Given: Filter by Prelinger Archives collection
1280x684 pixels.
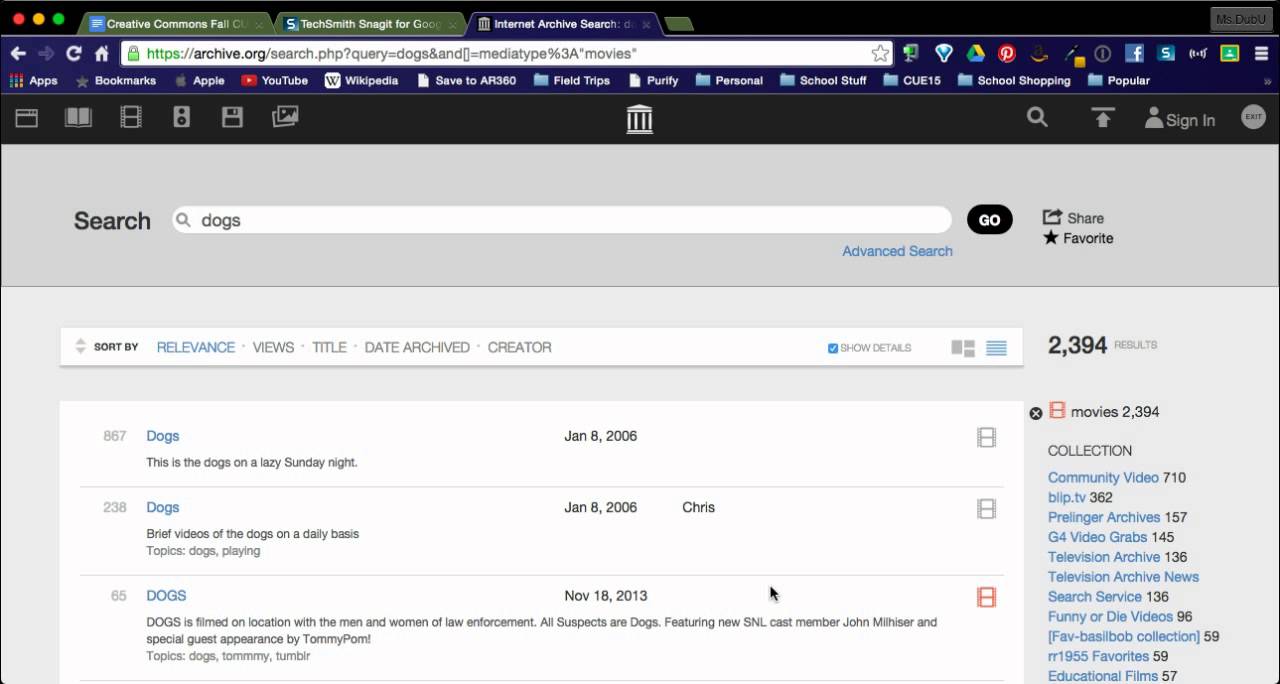Looking at the screenshot, I should (x=1104, y=517).
